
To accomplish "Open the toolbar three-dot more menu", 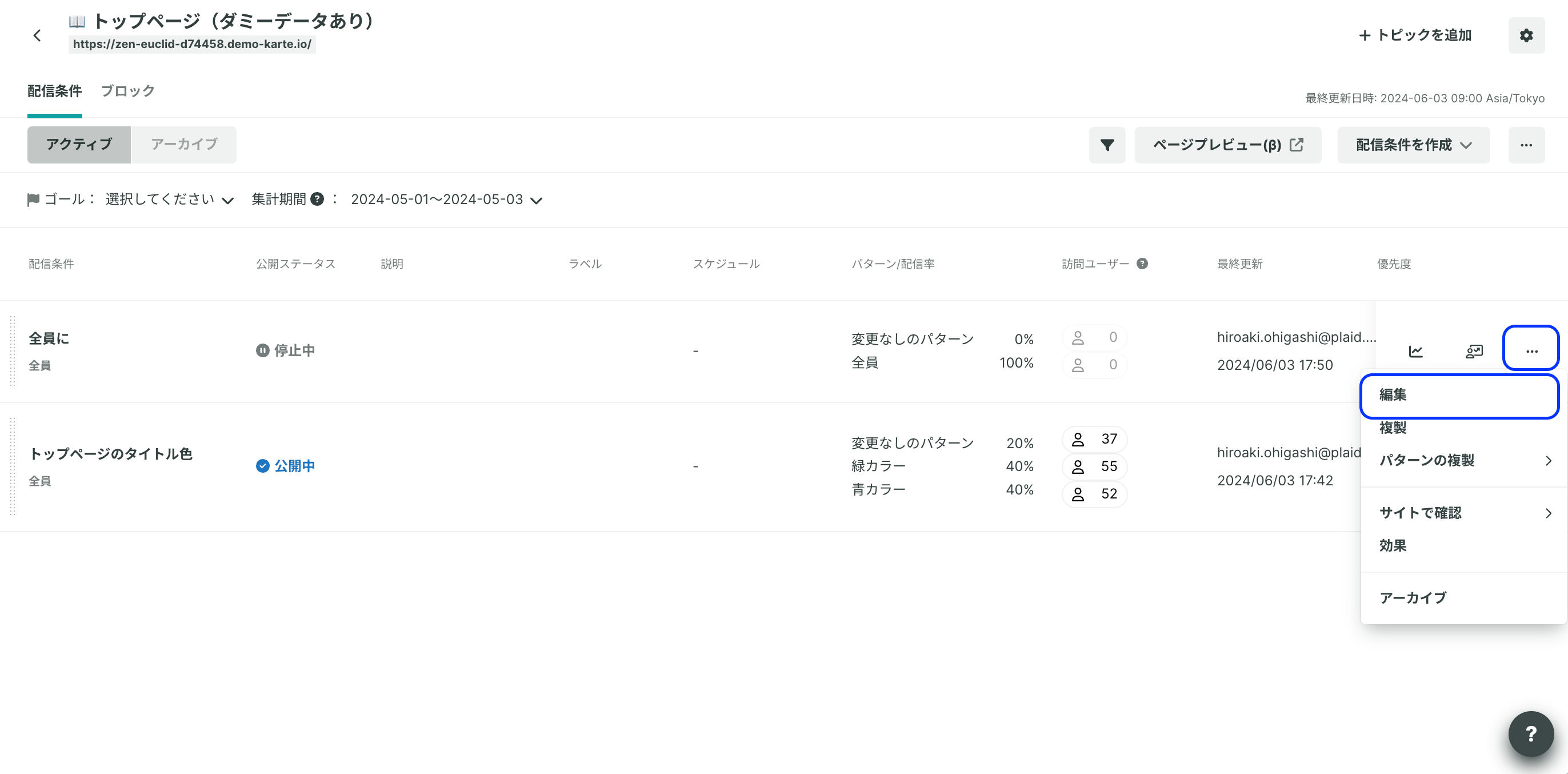I will (1526, 145).
